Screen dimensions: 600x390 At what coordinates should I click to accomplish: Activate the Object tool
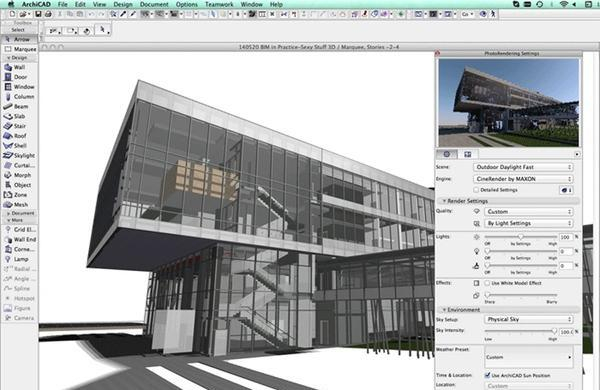point(19,185)
